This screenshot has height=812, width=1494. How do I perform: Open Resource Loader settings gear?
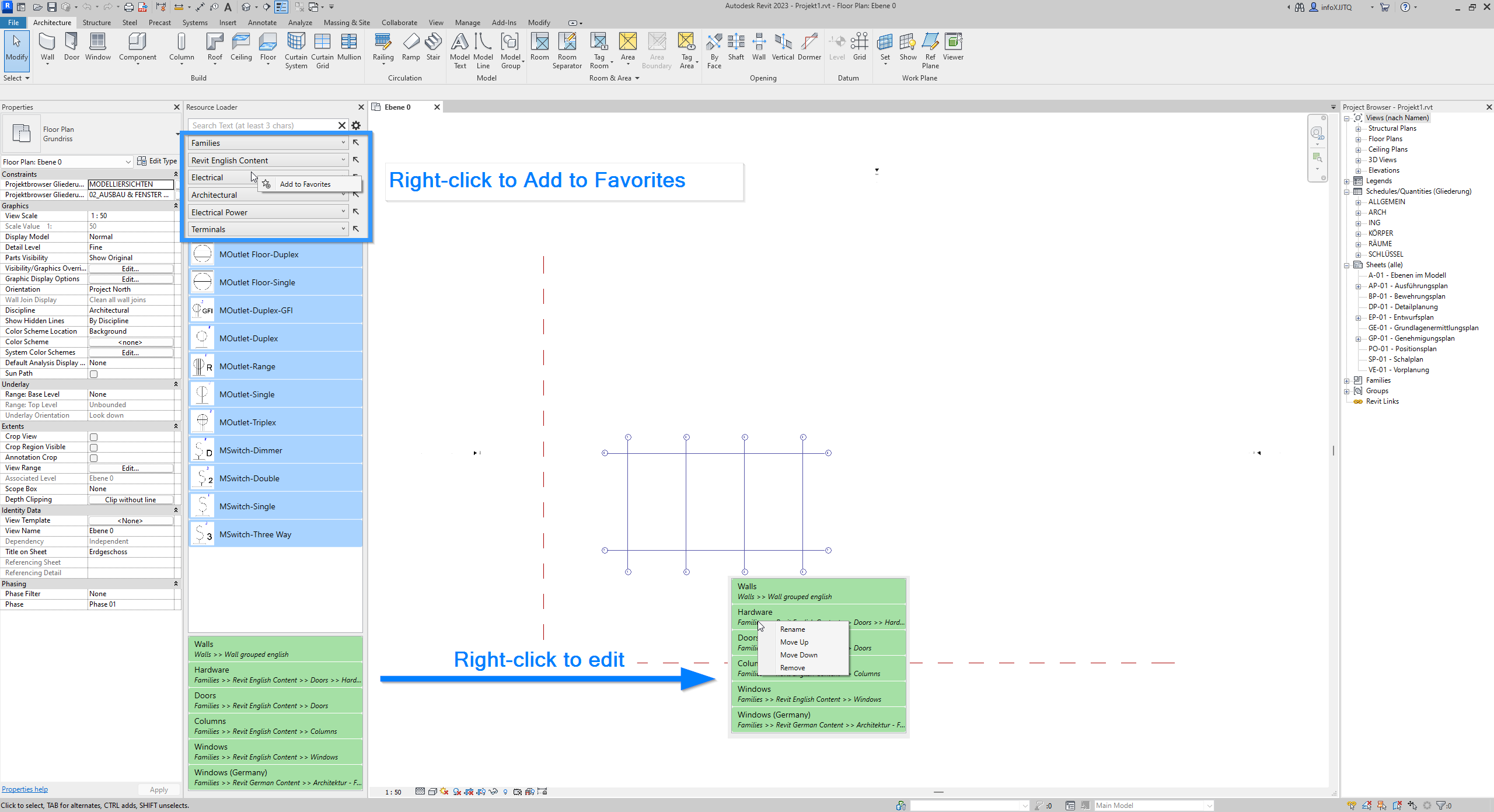(356, 125)
